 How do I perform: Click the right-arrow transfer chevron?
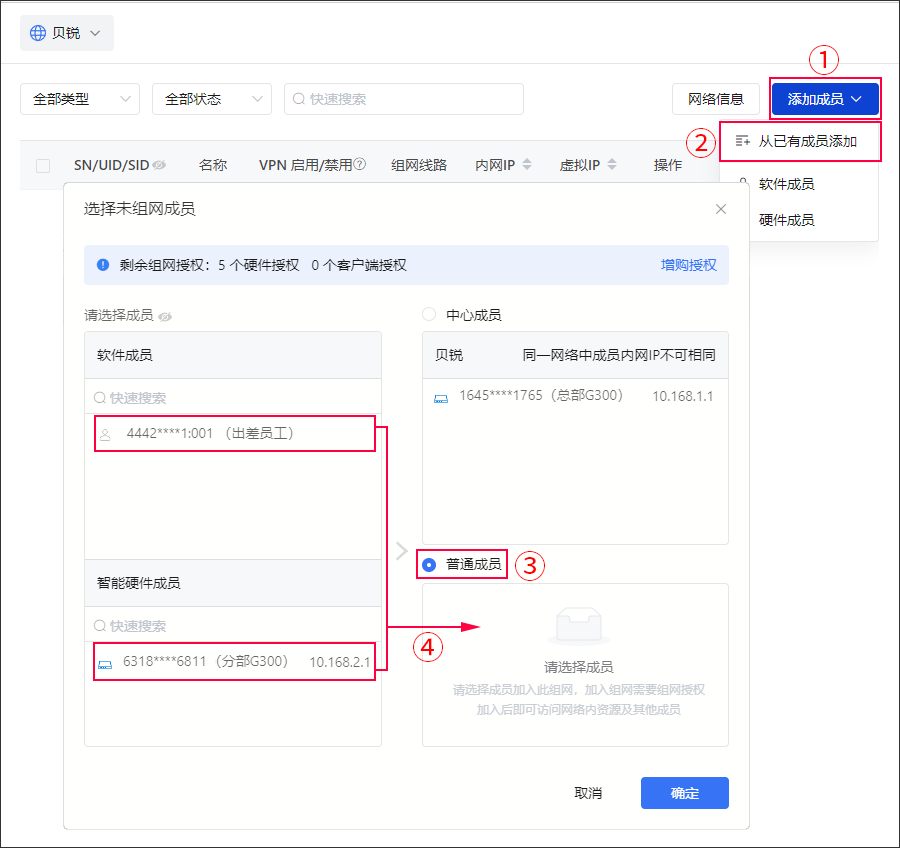pyautogui.click(x=402, y=551)
